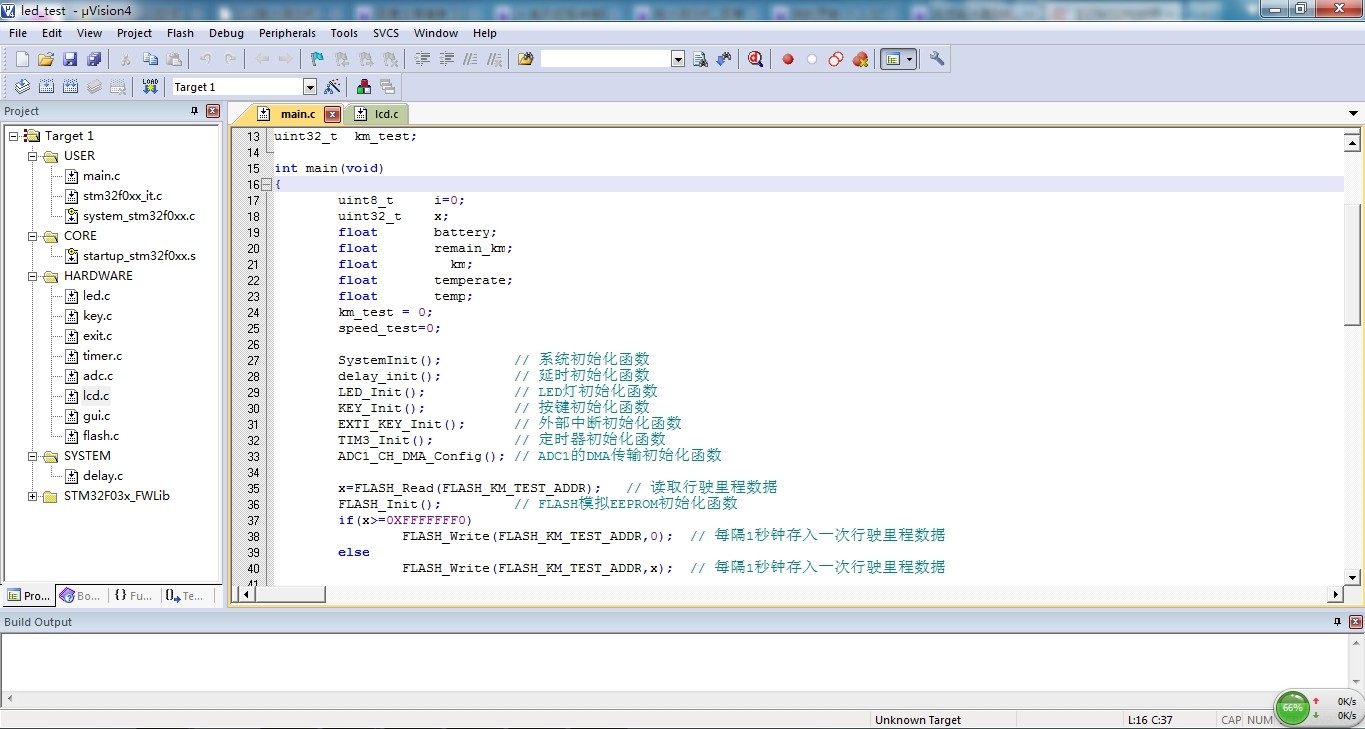Open the Flash menu
The image size is (1365, 729).
(180, 33)
